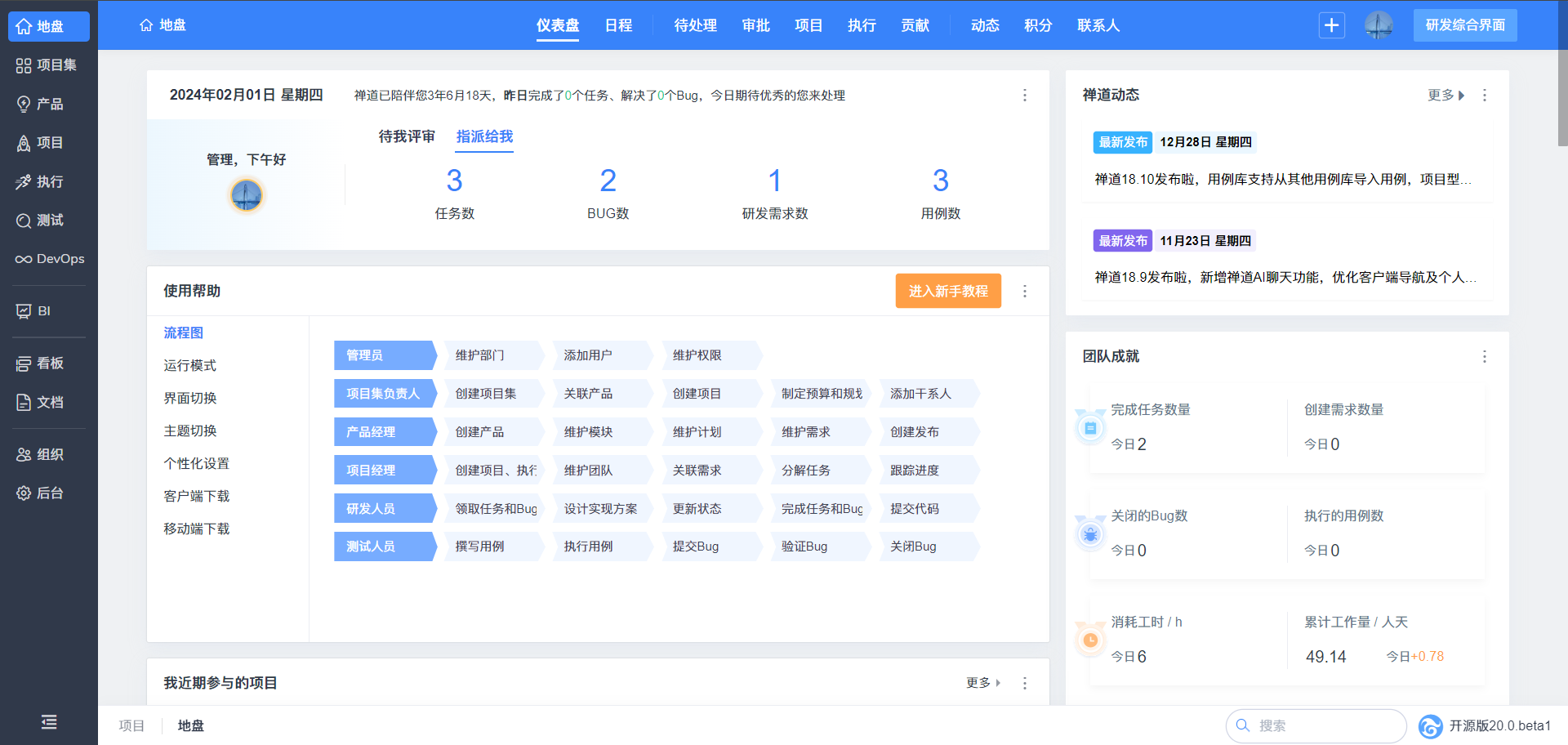Screen dimensions: 1568x745
Task: Collapse the left sidebar menu
Action: pos(49,722)
